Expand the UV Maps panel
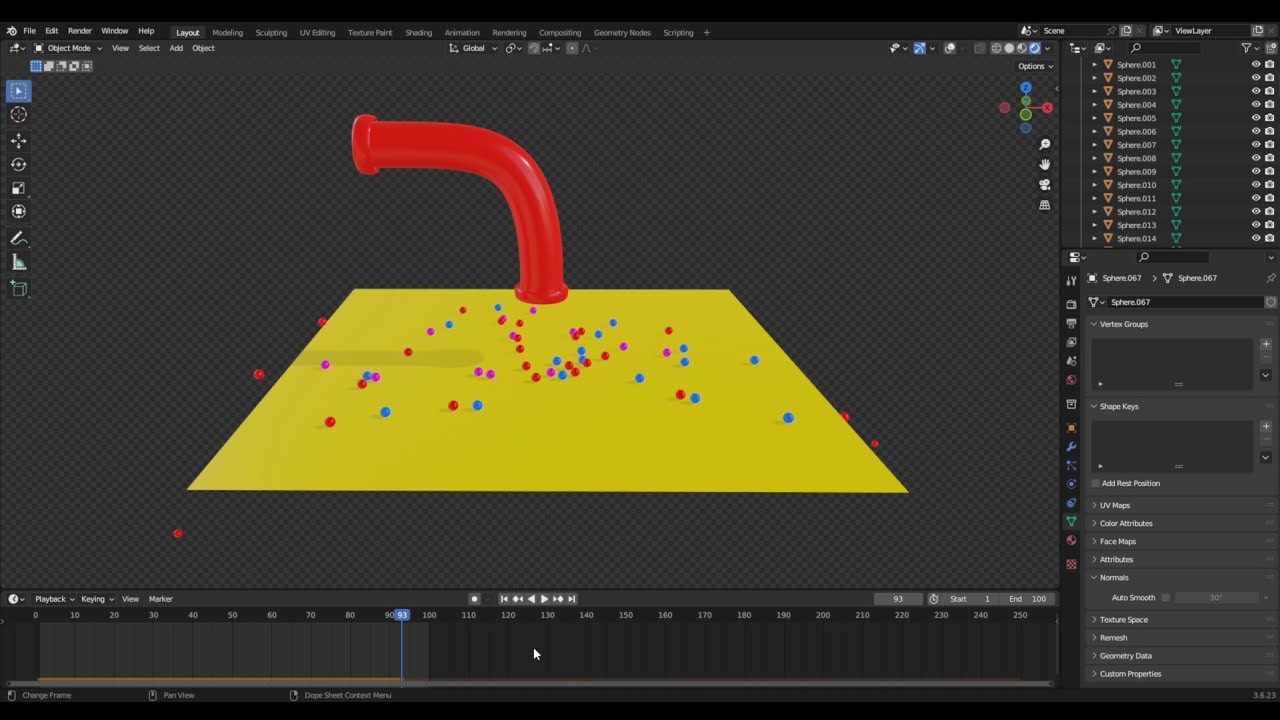Screen dimensions: 1280x720 coord(1115,505)
